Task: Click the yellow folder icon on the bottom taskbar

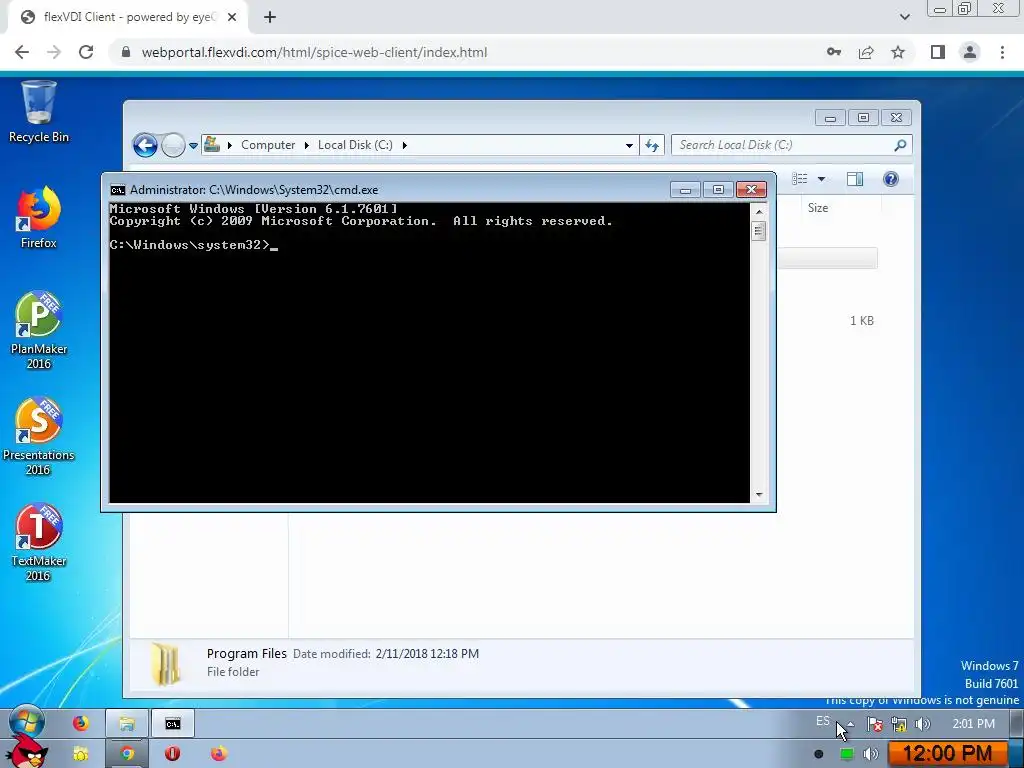Action: [80, 754]
